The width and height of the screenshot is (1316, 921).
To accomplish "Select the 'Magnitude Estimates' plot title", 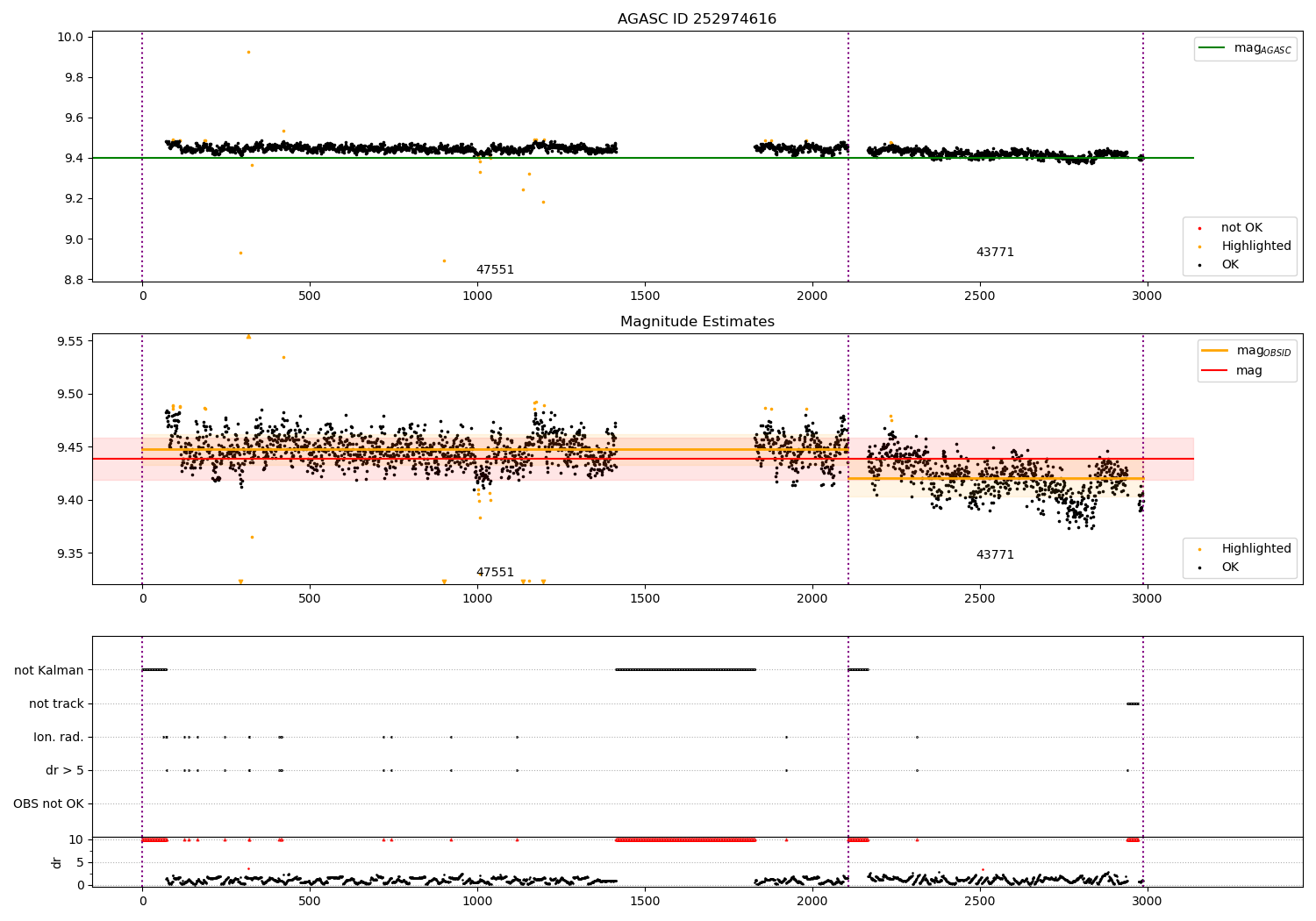I will [x=697, y=322].
